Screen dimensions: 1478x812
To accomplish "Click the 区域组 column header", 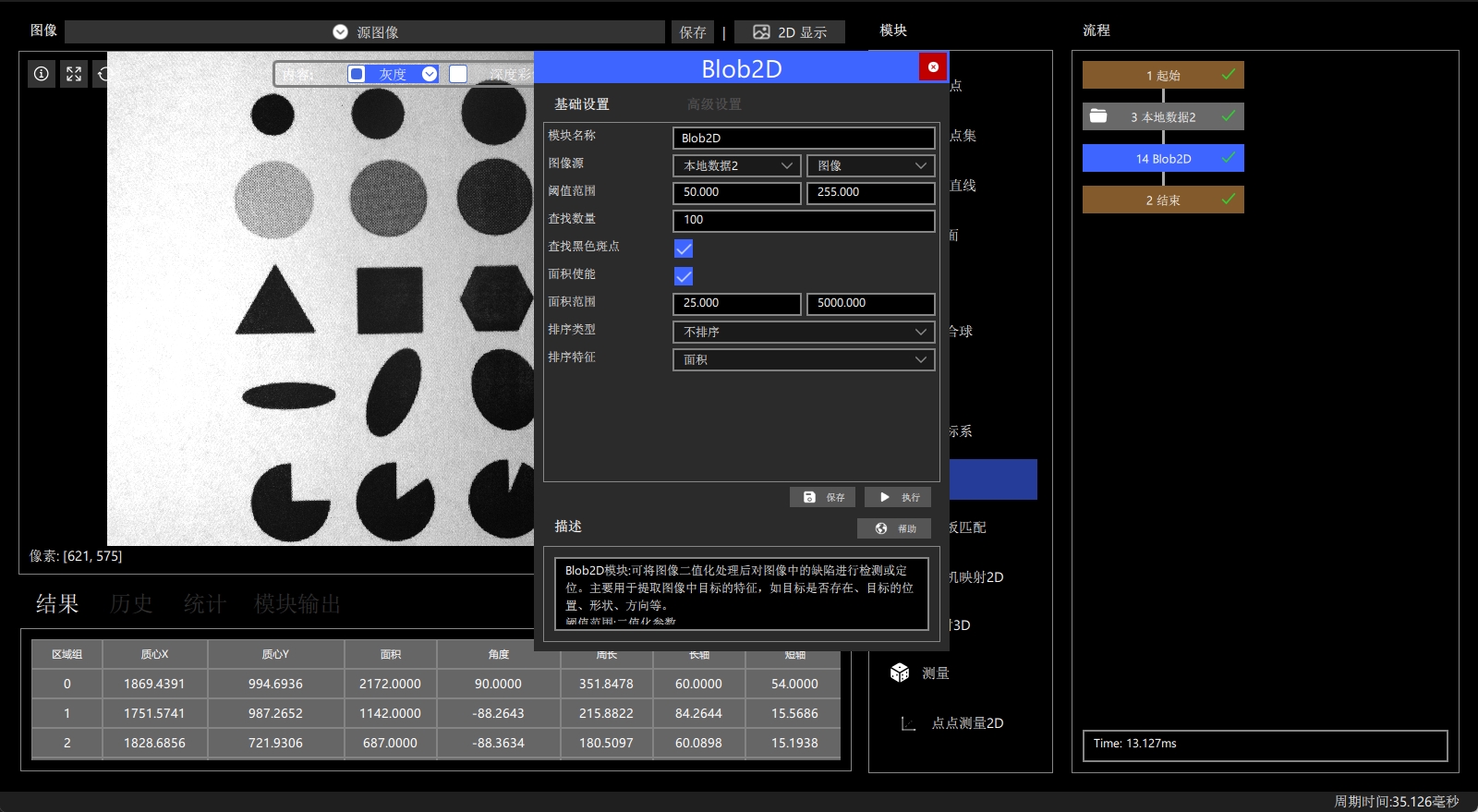I will tap(67, 654).
